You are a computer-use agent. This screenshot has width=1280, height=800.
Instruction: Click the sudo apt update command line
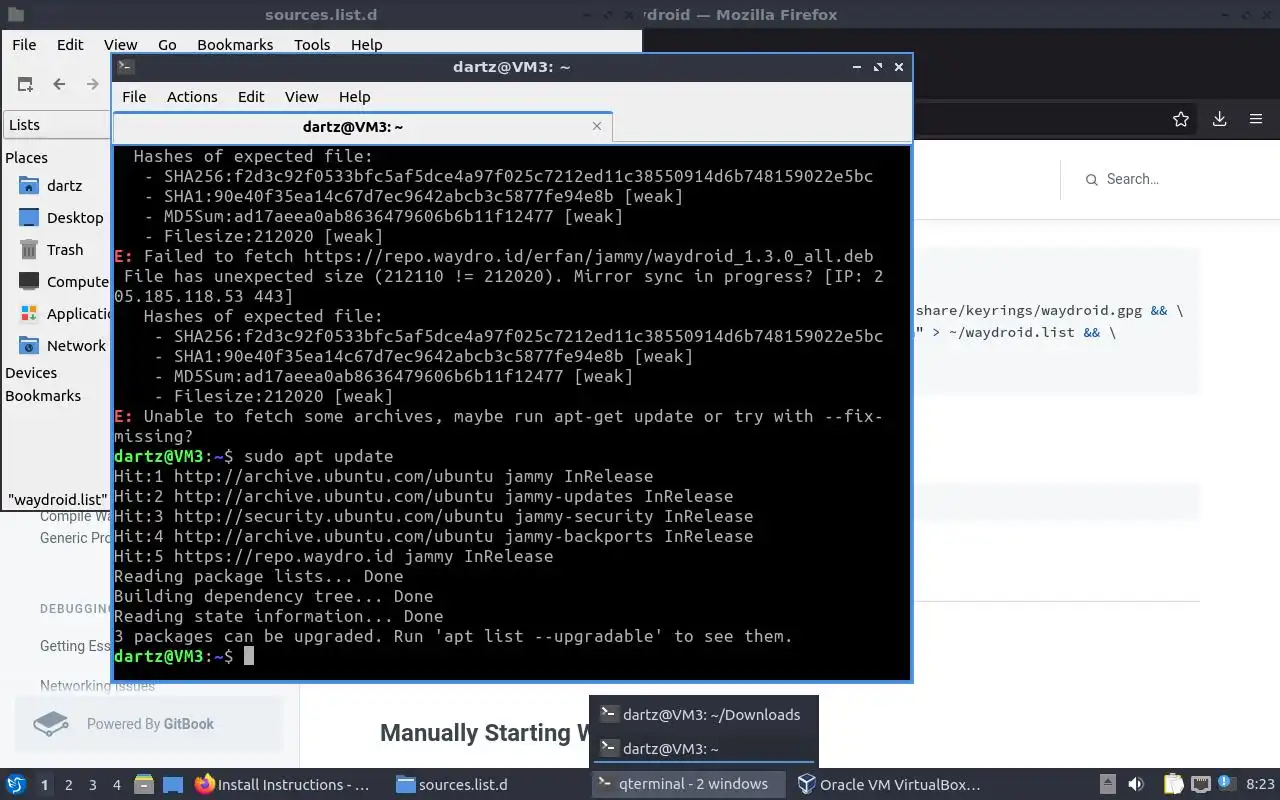[x=254, y=457]
